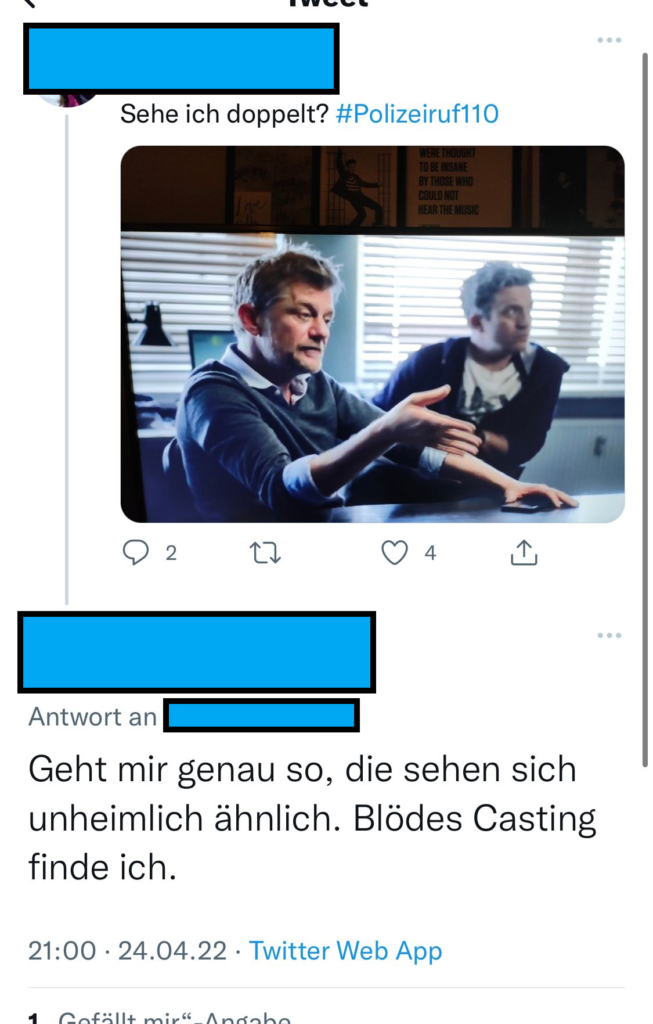The width and height of the screenshot is (653, 1024).
Task: Click the like count number 4
Action: pos(430,553)
